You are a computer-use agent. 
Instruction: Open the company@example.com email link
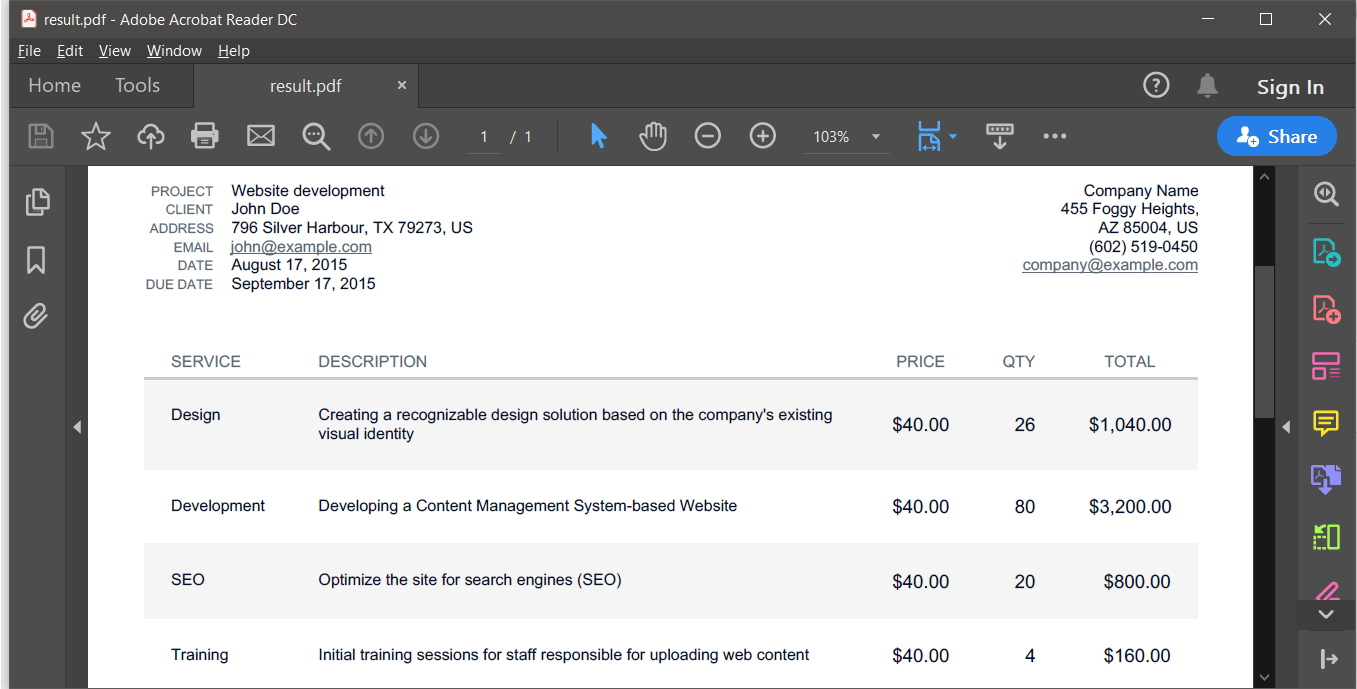point(1109,264)
